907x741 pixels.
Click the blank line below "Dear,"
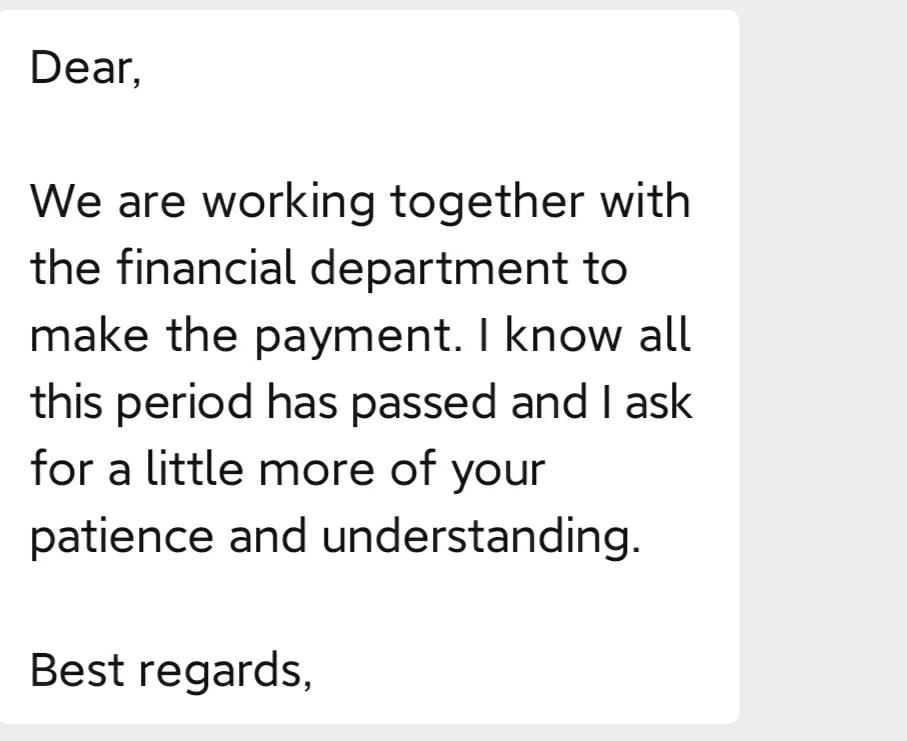(x=370, y=135)
